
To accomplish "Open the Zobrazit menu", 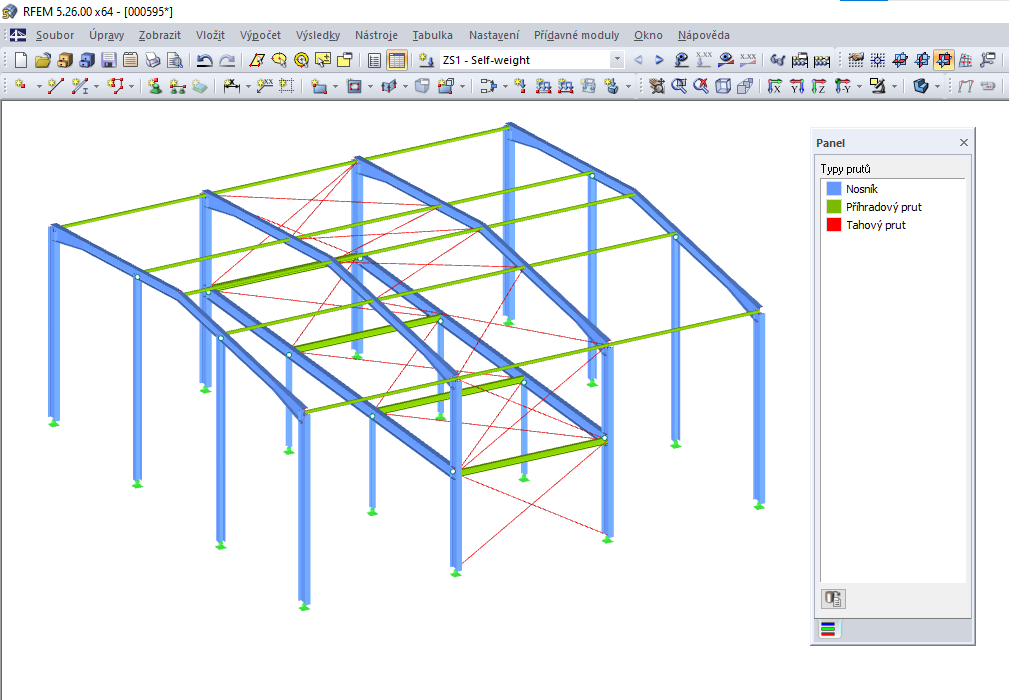I will point(160,35).
